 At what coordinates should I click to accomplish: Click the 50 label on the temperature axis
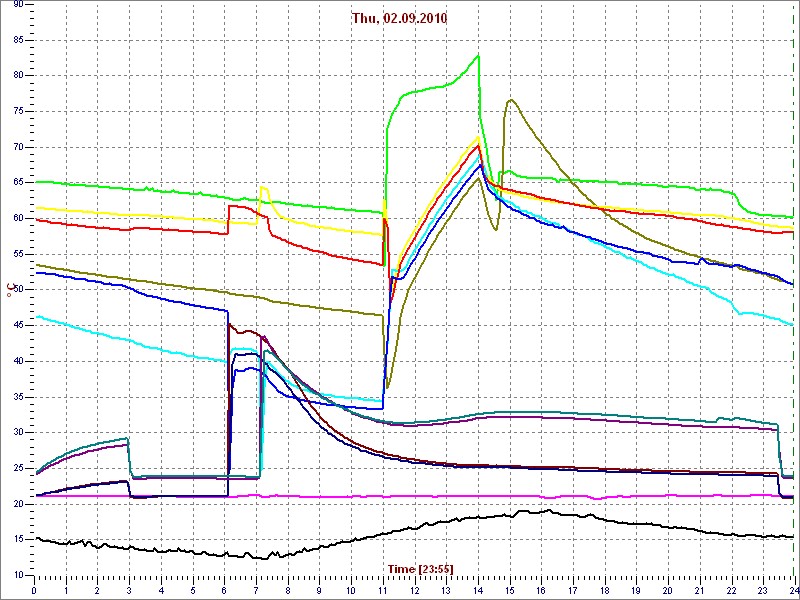(16, 290)
